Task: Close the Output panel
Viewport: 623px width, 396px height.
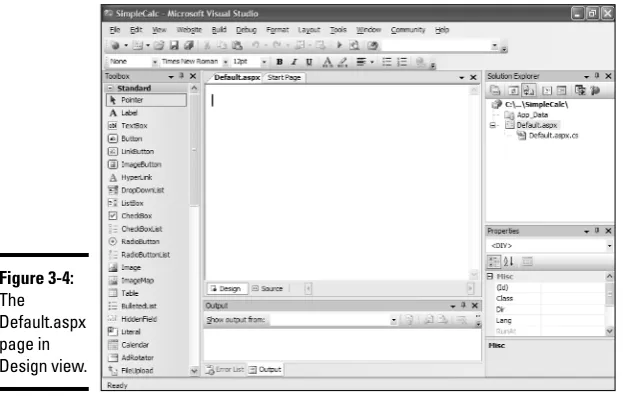Action: click(x=475, y=305)
